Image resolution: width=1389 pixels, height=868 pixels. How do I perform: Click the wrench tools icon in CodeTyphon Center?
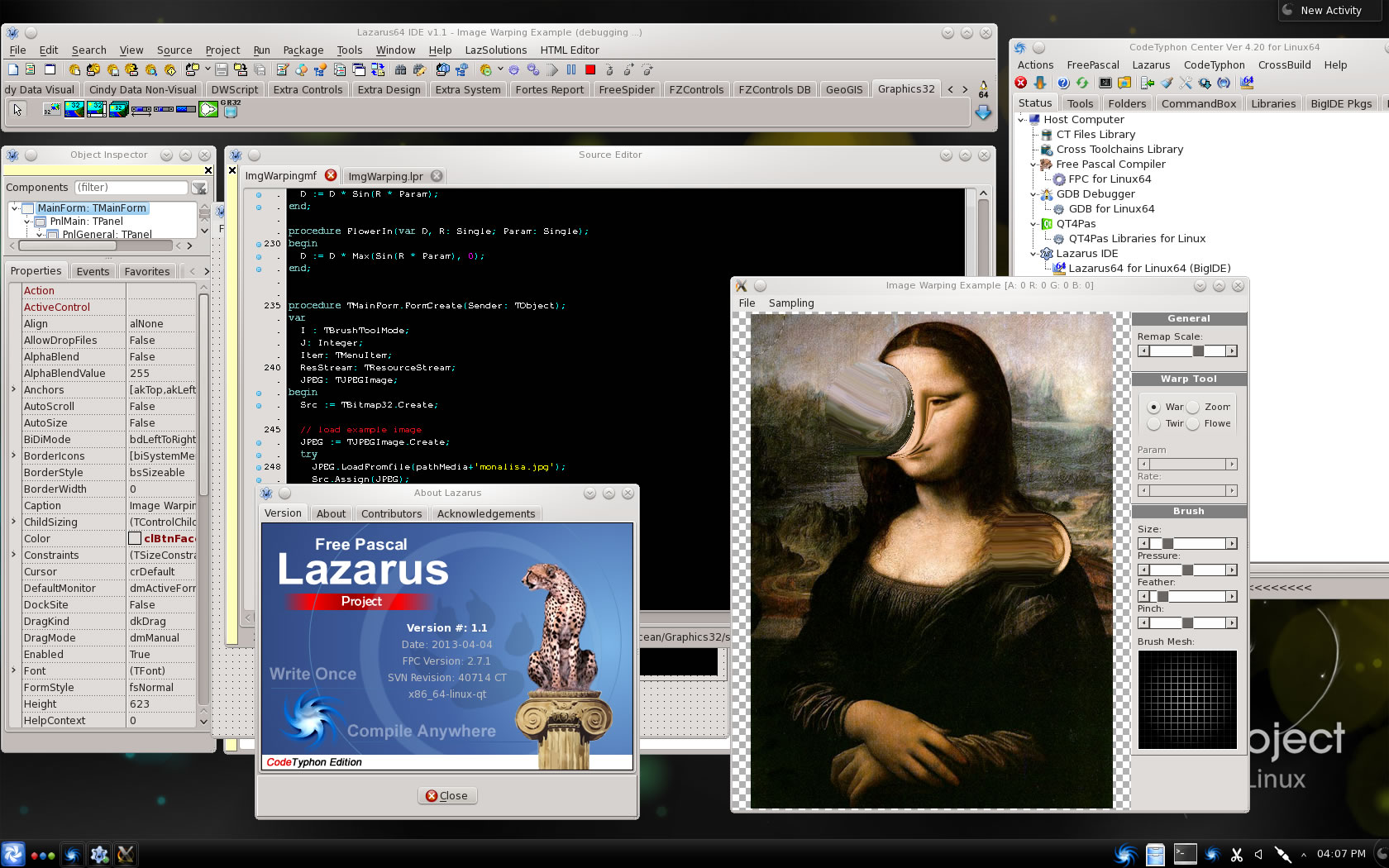(1186, 83)
